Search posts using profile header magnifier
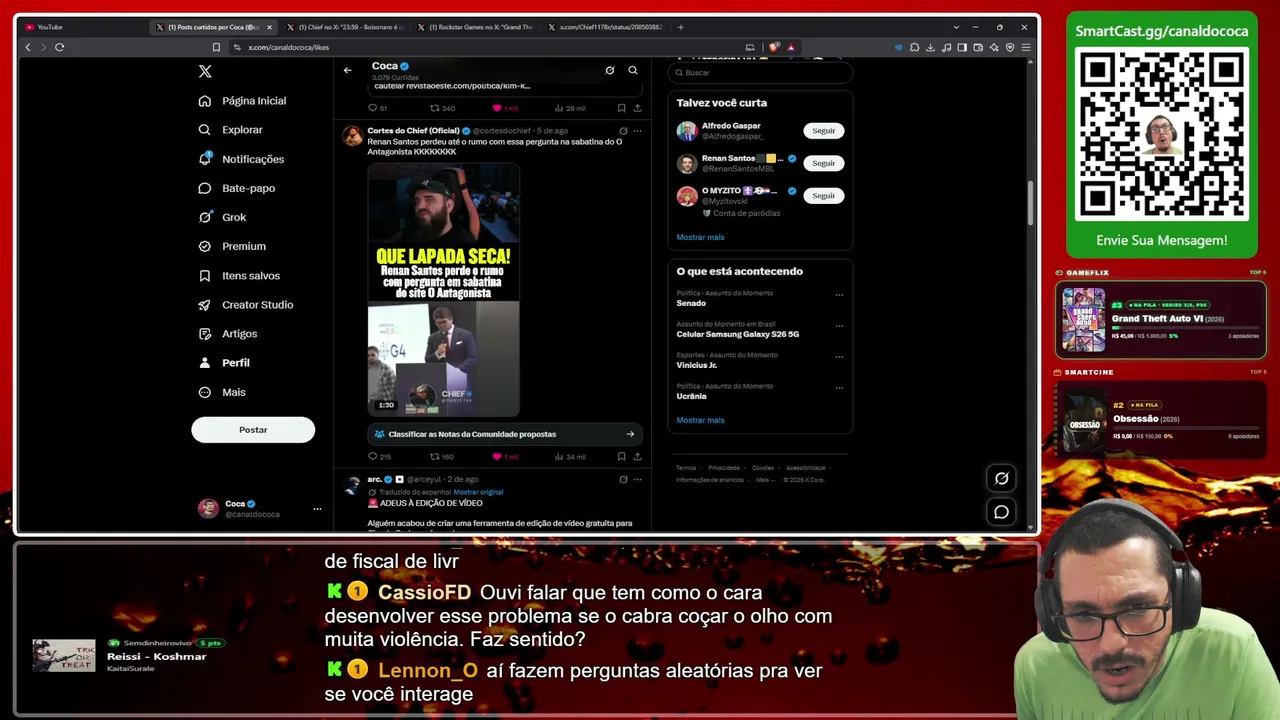The width and height of the screenshot is (1280, 720). (633, 70)
